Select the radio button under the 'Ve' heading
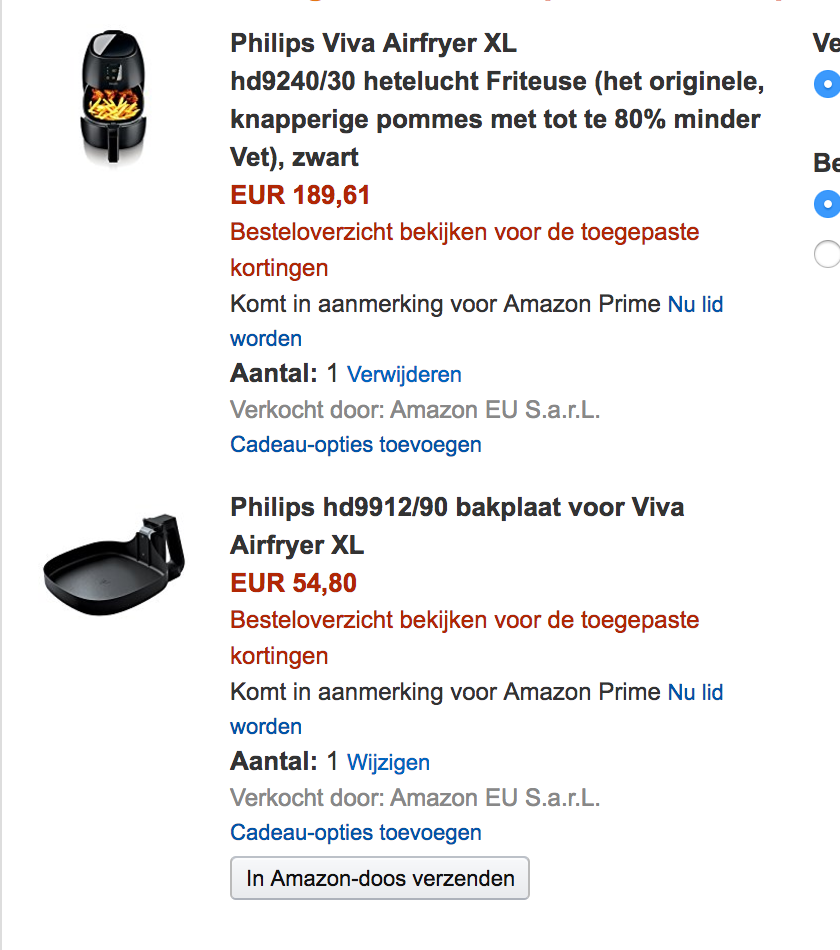The width and height of the screenshot is (840, 950). [826, 84]
